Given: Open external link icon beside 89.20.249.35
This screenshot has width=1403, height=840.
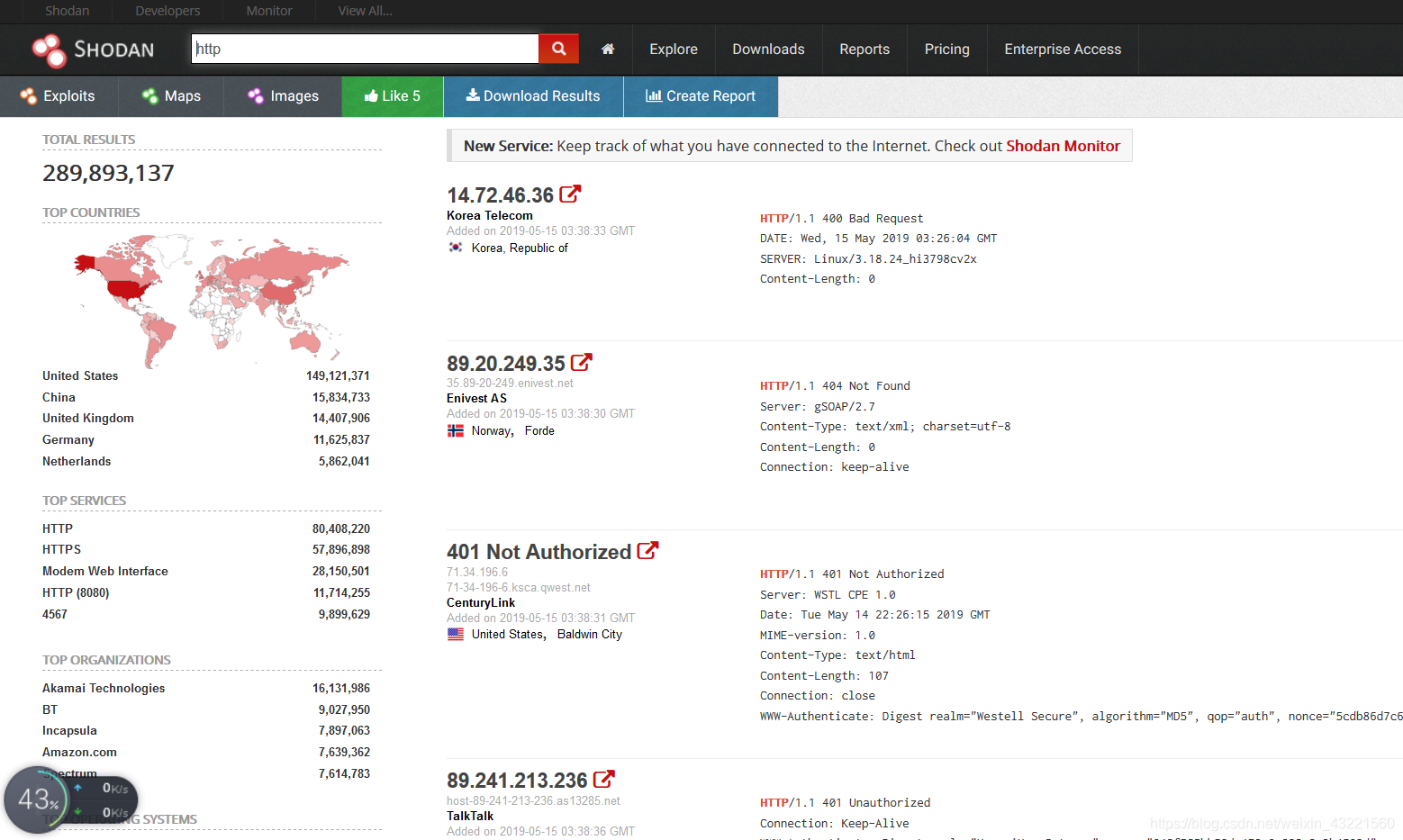Looking at the screenshot, I should tap(581, 362).
